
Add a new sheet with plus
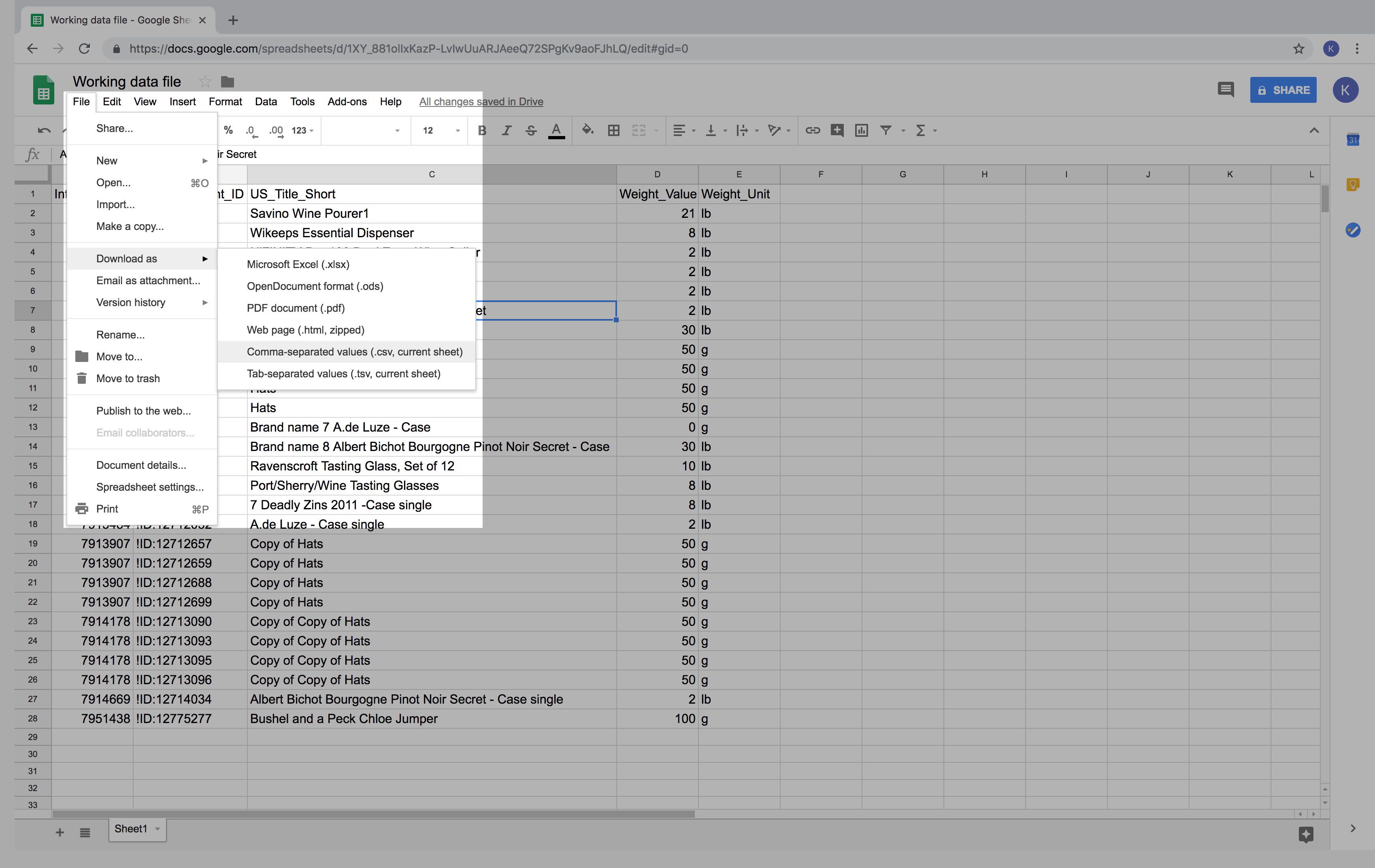point(60,833)
